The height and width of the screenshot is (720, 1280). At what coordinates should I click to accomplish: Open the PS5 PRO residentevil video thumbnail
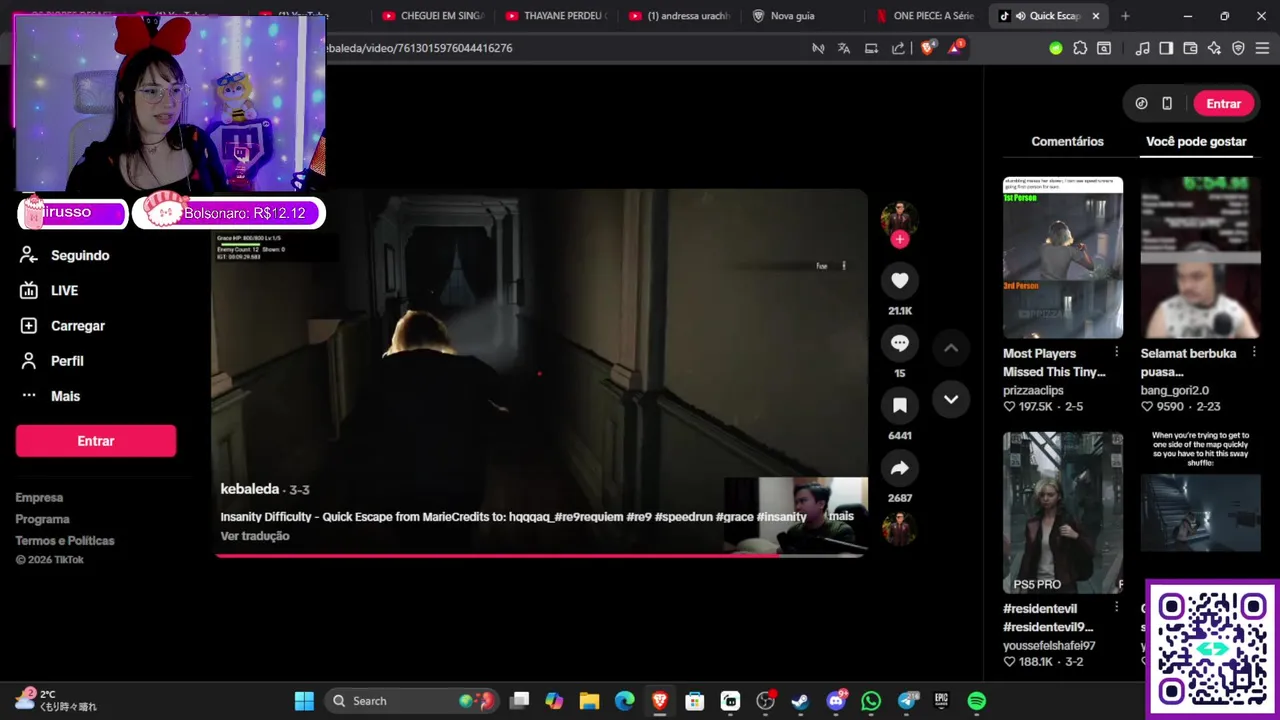pyautogui.click(x=1063, y=513)
